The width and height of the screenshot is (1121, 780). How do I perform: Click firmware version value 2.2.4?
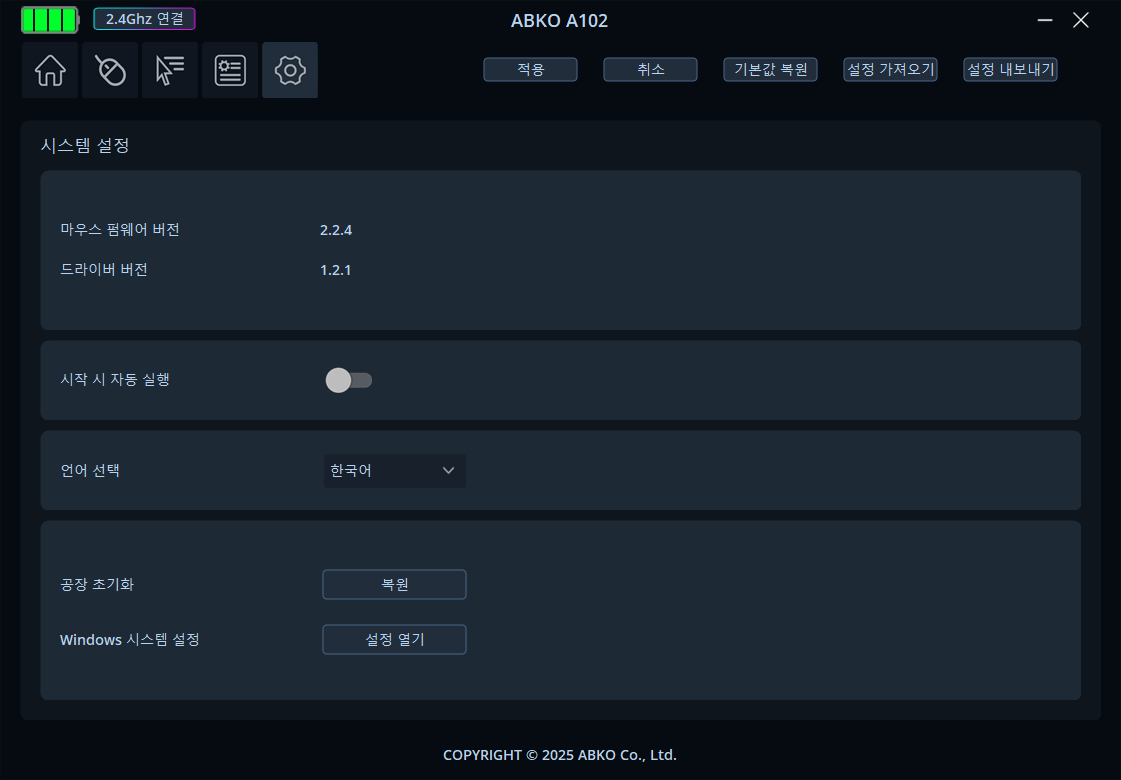336,230
